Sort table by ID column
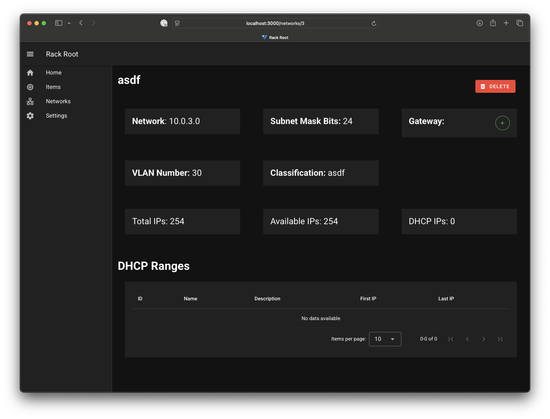 coord(140,299)
